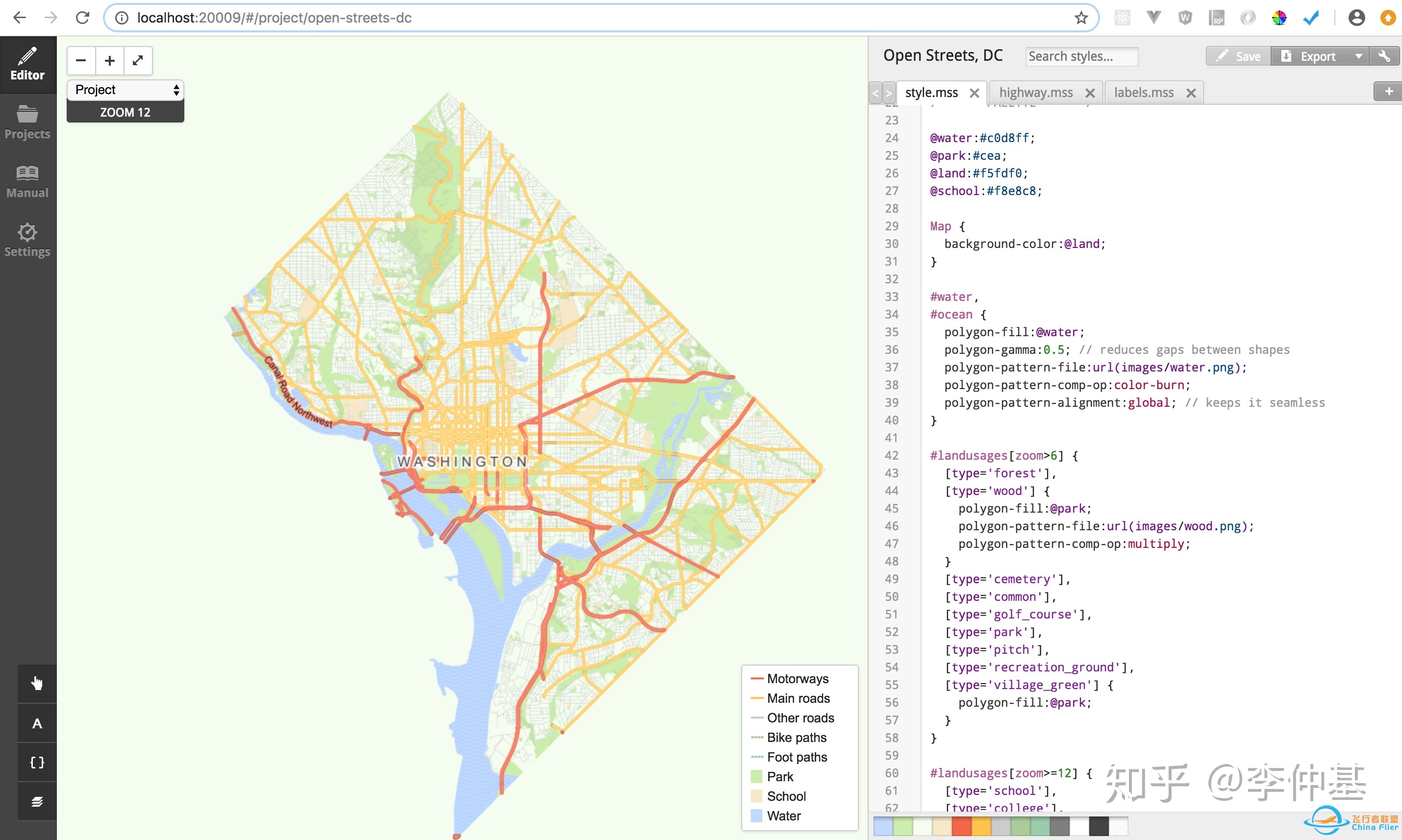
Task: Select the pointing hand templates tool
Action: [37, 683]
